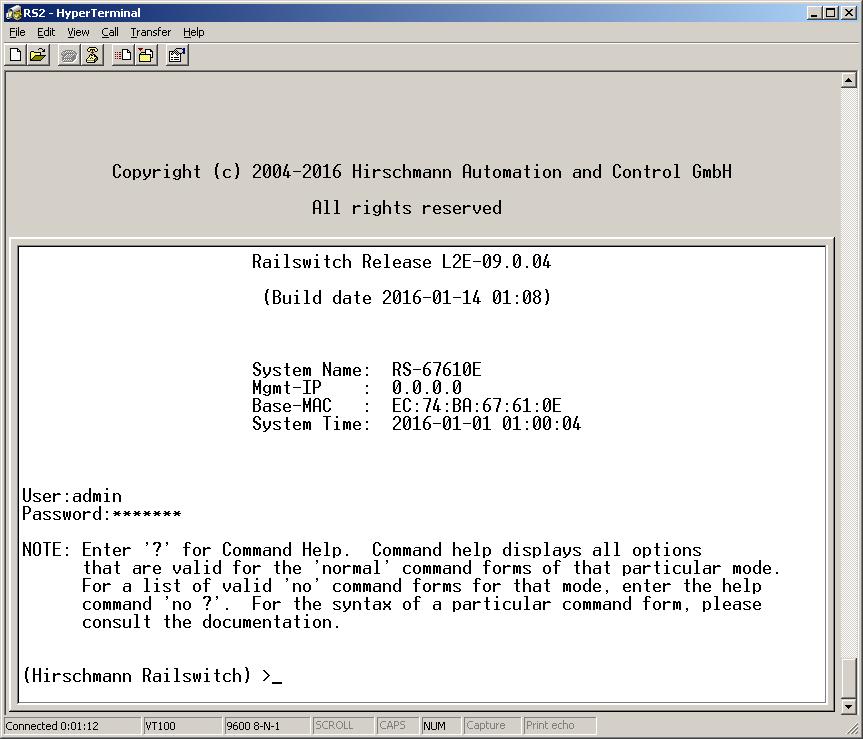Click the masked Password line

[101, 514]
